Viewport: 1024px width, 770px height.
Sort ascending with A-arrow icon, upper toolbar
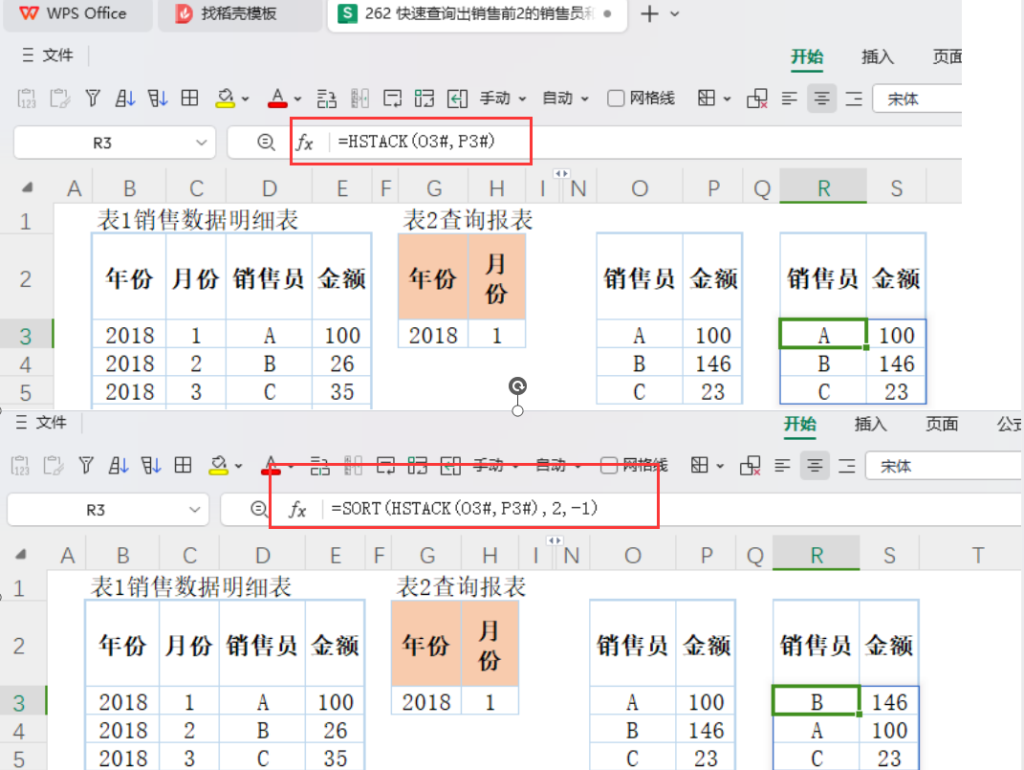click(125, 99)
